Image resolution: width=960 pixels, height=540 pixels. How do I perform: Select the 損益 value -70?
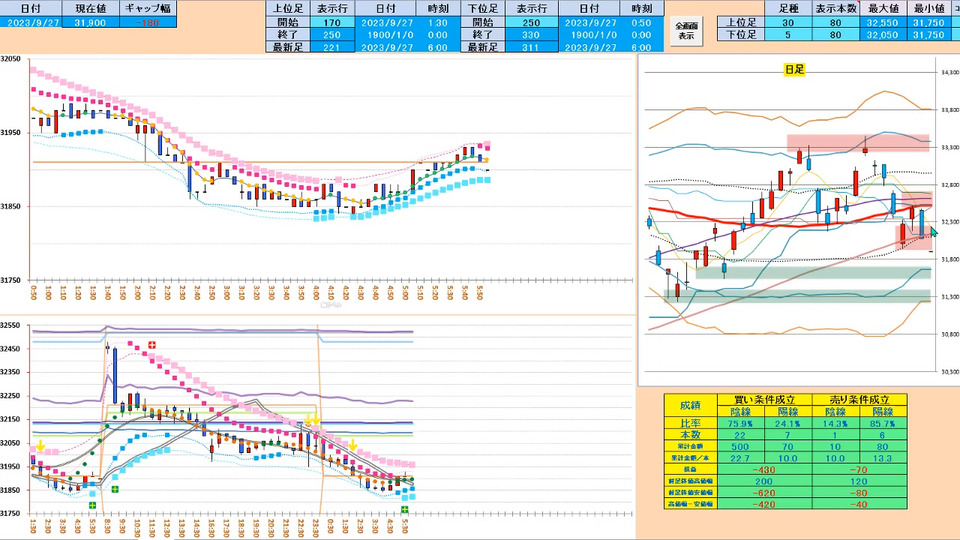859,470
